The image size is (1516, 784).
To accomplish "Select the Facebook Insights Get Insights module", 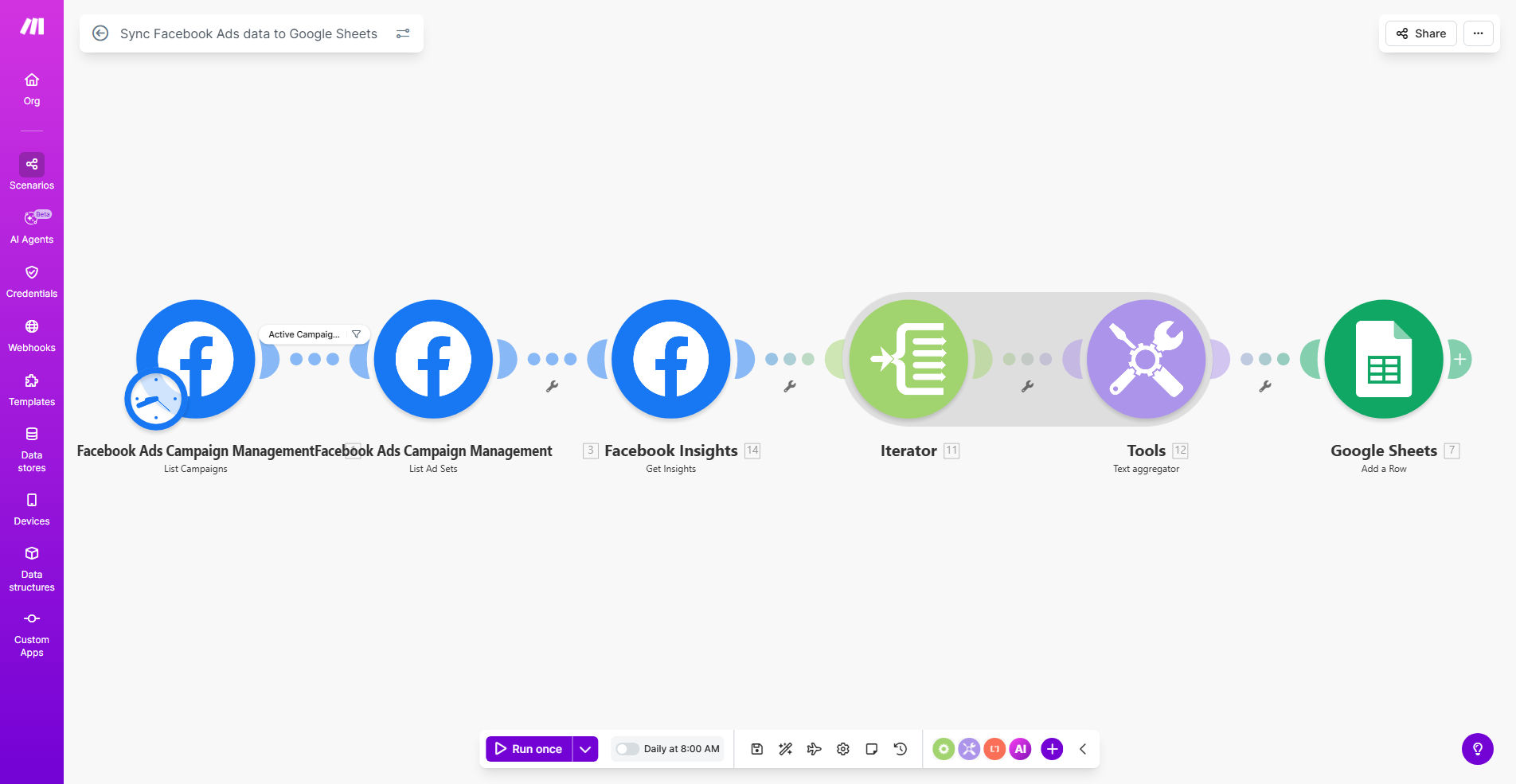I will [x=671, y=359].
